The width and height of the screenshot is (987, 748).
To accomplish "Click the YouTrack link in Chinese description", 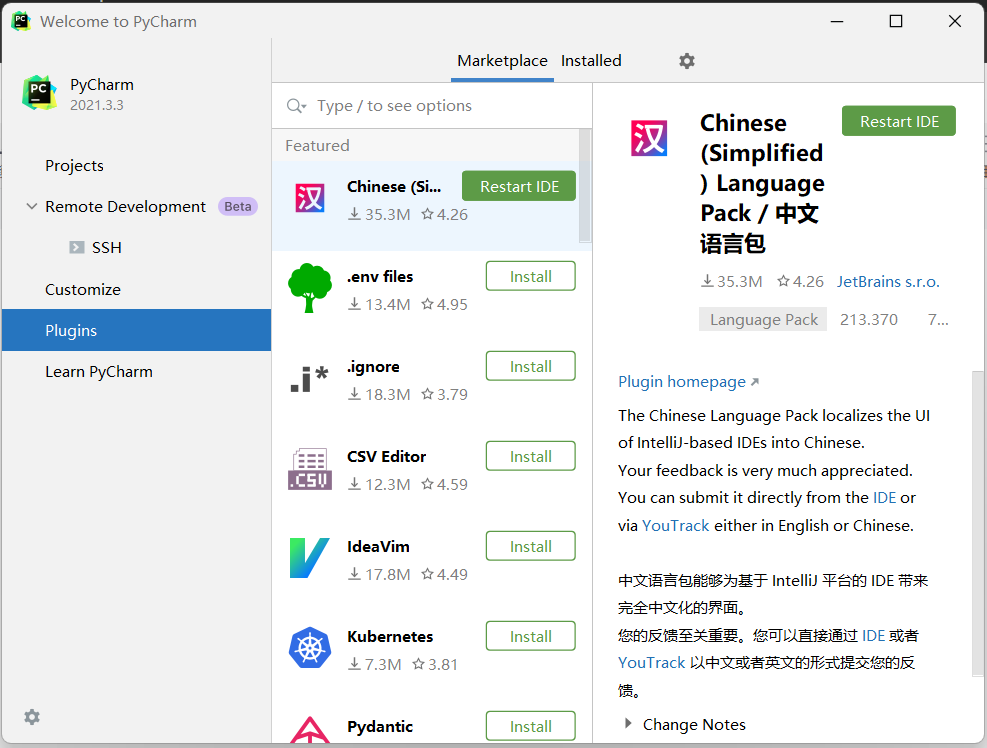I will point(651,662).
